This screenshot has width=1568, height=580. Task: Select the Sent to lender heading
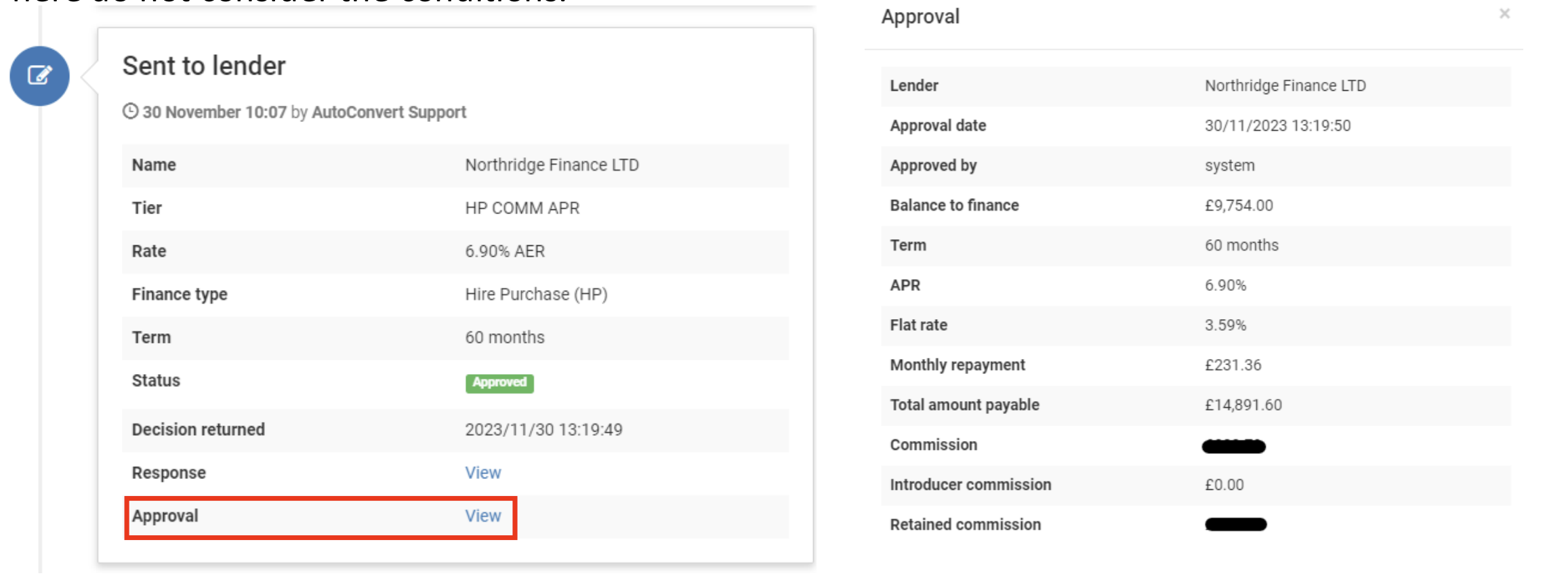tap(204, 66)
